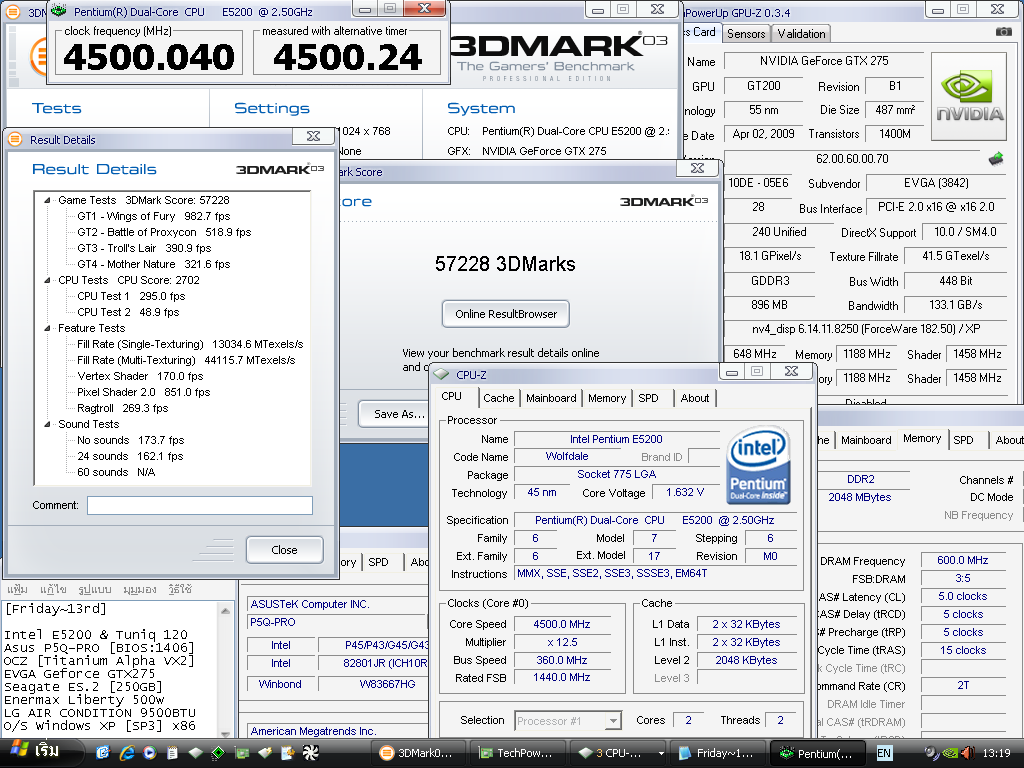Select SPD tab in the right CPU-Z window
This screenshot has width=1024, height=768.
(x=963, y=440)
